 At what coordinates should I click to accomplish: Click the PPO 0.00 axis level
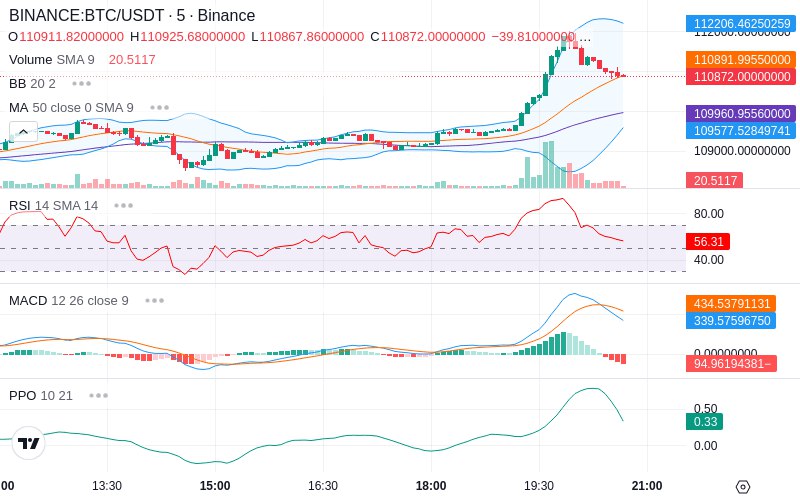point(705,446)
